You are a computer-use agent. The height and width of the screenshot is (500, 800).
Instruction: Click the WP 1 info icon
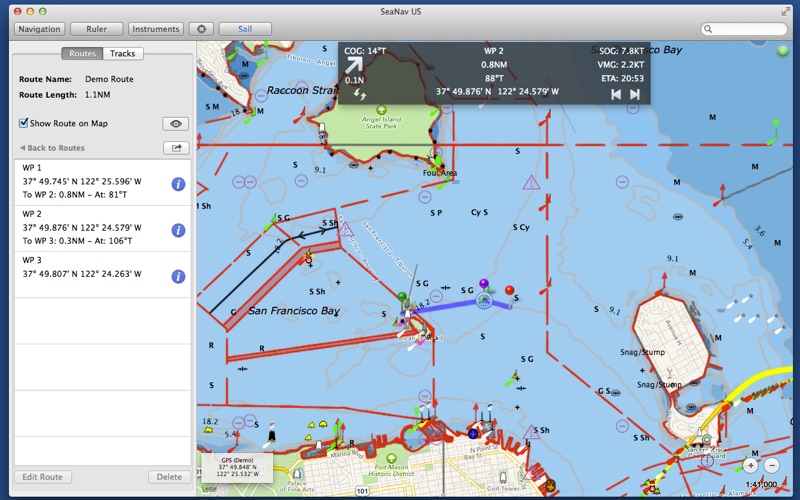178,184
